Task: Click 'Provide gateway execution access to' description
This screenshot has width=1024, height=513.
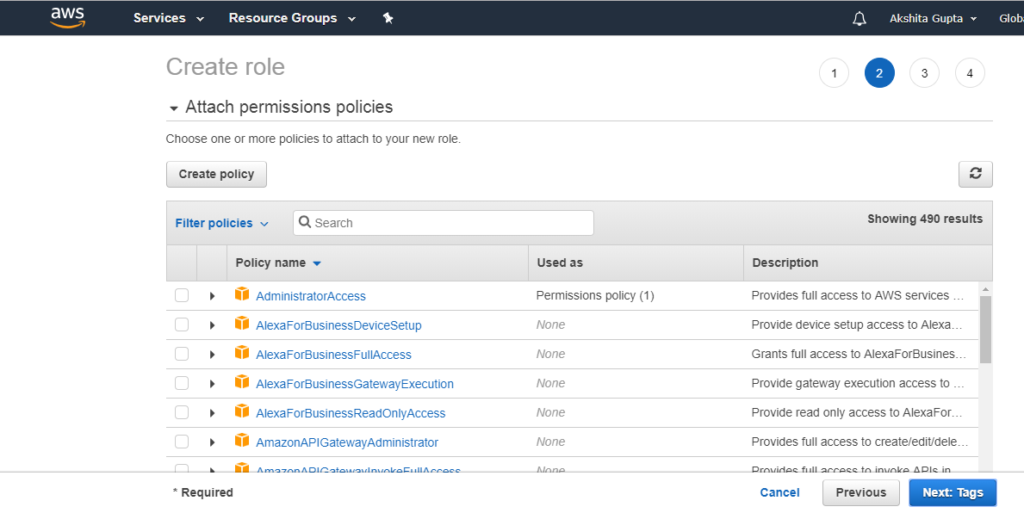Action: (x=857, y=384)
